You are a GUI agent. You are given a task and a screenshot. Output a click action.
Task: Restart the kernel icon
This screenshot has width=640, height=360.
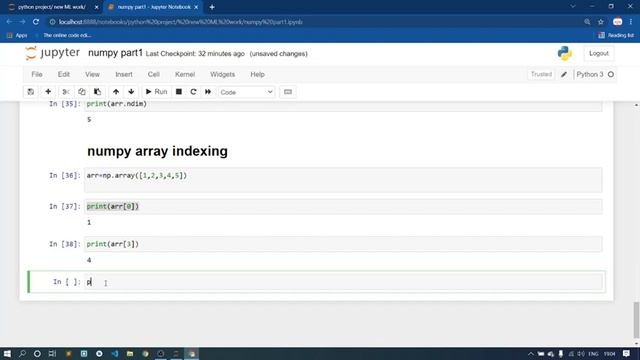coord(193,92)
